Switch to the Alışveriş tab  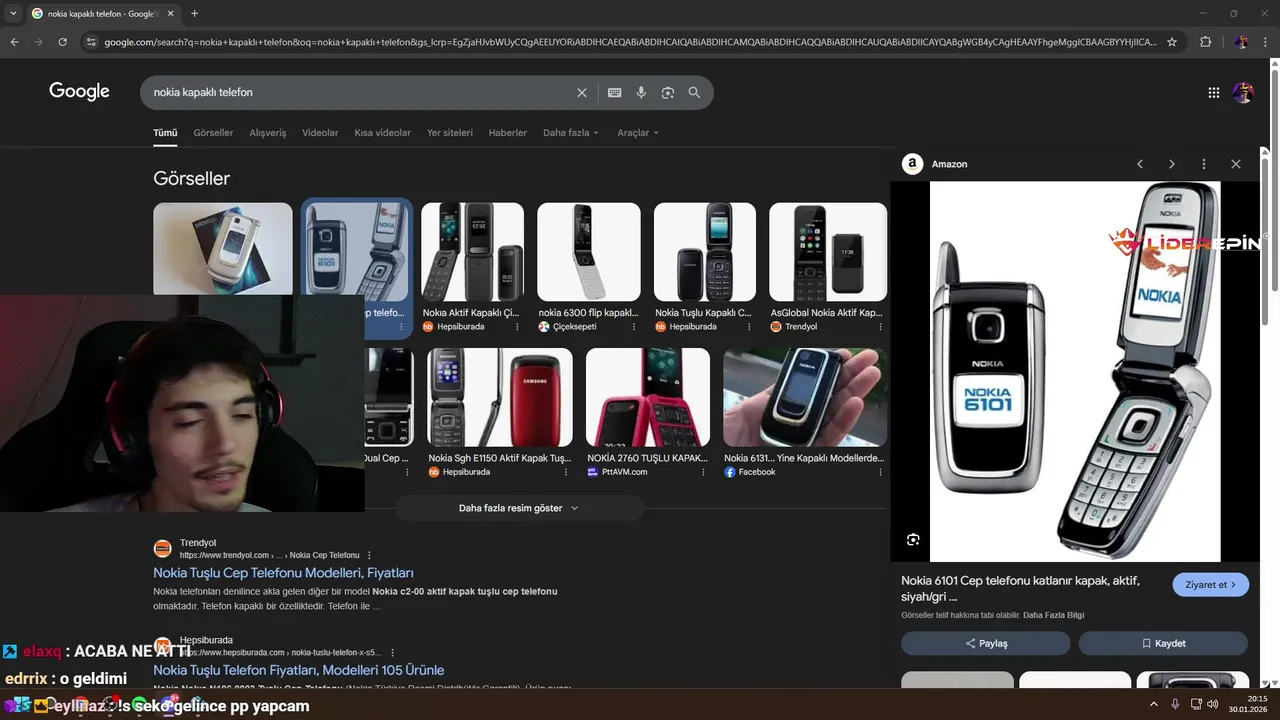pyautogui.click(x=267, y=133)
